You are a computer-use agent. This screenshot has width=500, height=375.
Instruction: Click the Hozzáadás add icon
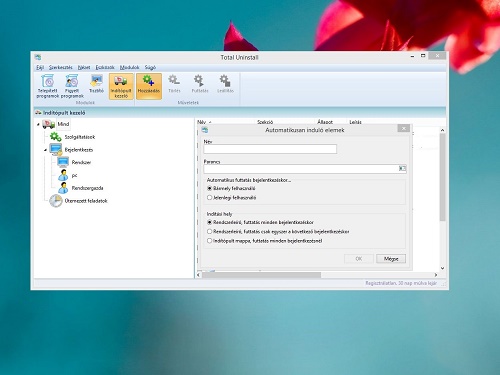tap(149, 86)
